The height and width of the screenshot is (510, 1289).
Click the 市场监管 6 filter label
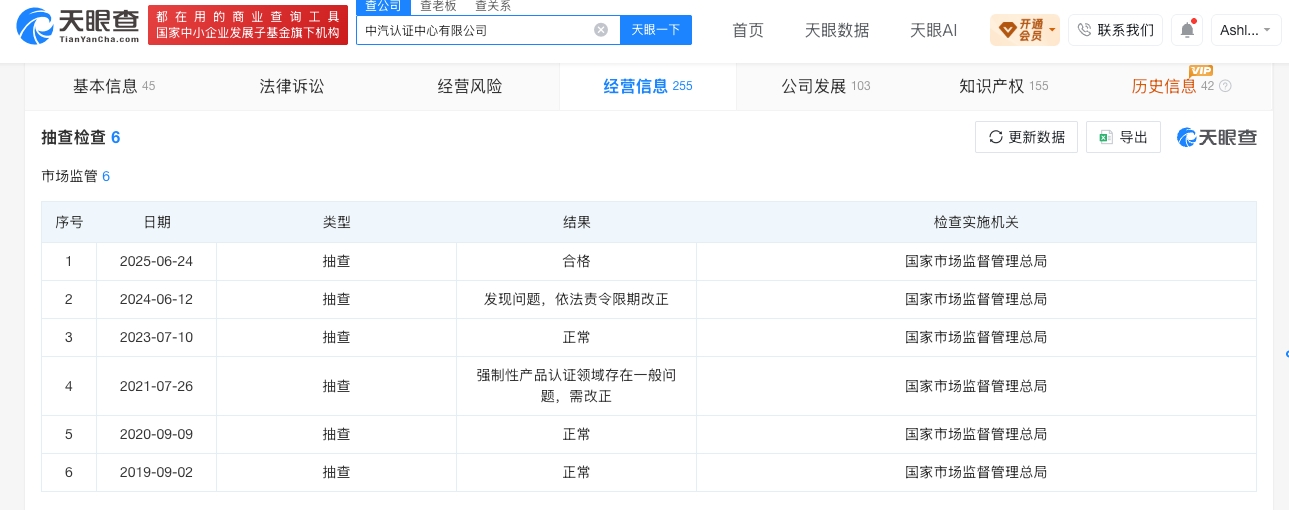[x=76, y=176]
